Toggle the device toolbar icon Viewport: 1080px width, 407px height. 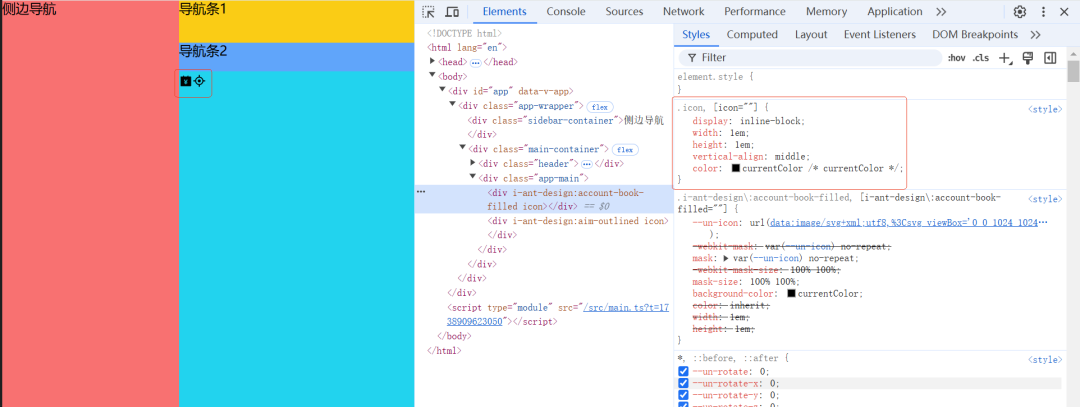[x=452, y=12]
